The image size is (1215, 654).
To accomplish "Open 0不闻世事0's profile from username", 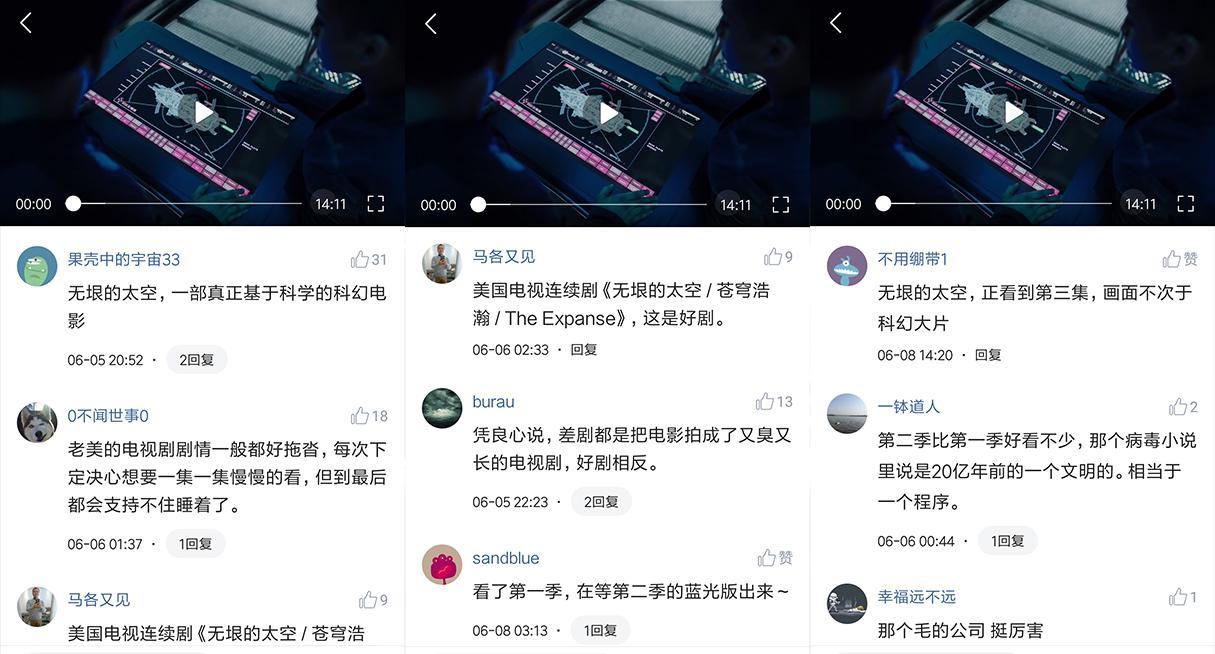I will (x=108, y=416).
